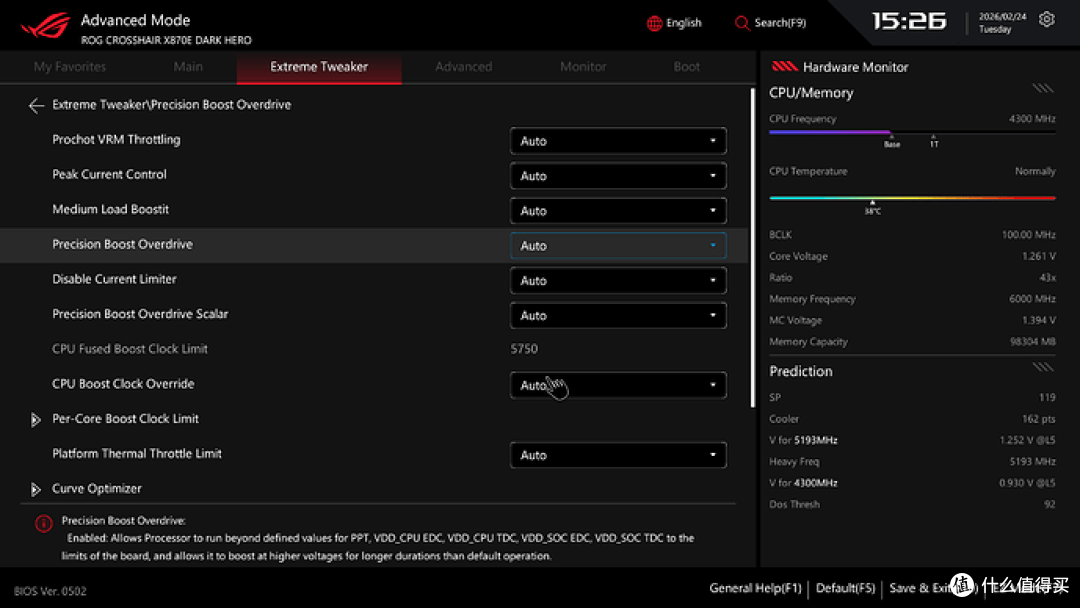Click the CPU Temperature color bar
The height and width of the screenshot is (608, 1080).
coord(912,198)
